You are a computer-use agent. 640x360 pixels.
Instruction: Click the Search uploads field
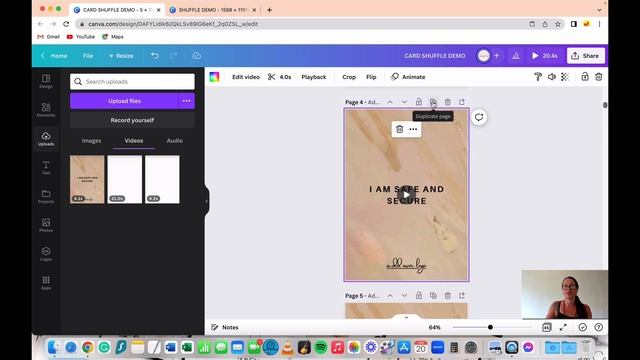tap(132, 82)
